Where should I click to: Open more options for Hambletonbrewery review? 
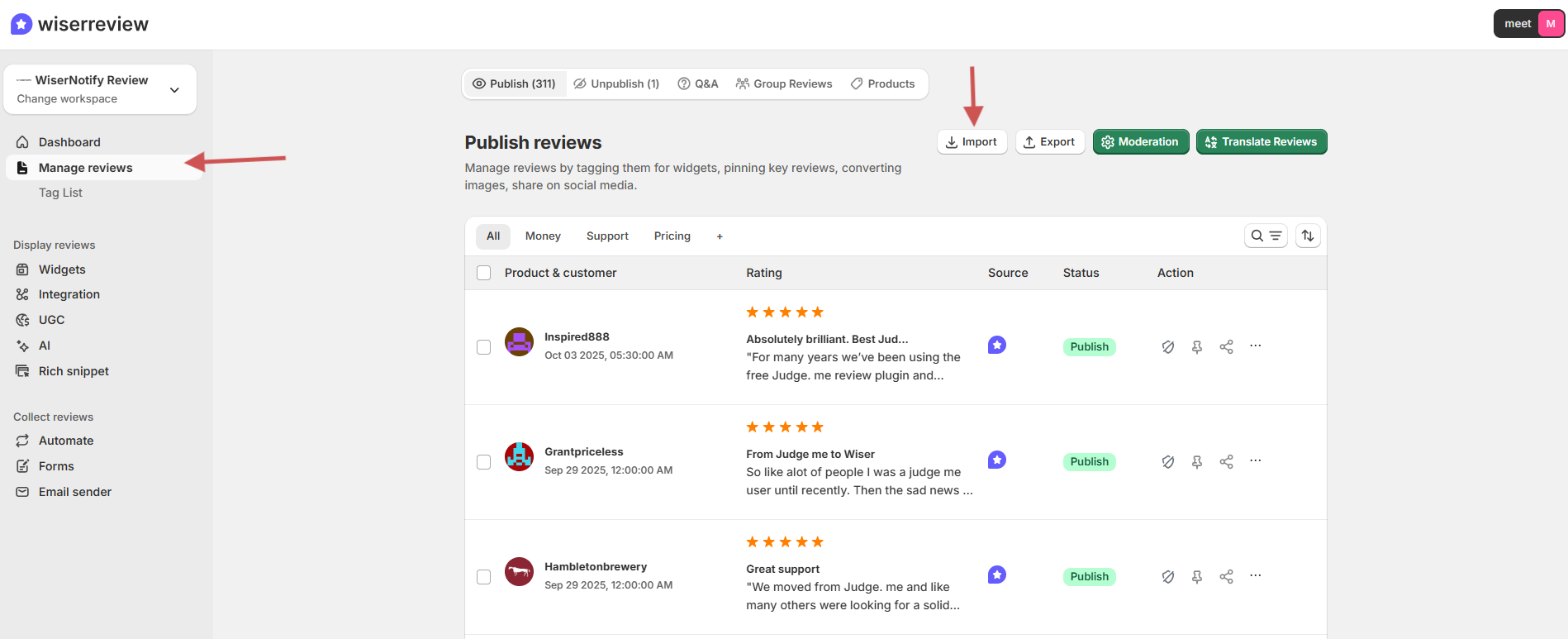point(1255,576)
